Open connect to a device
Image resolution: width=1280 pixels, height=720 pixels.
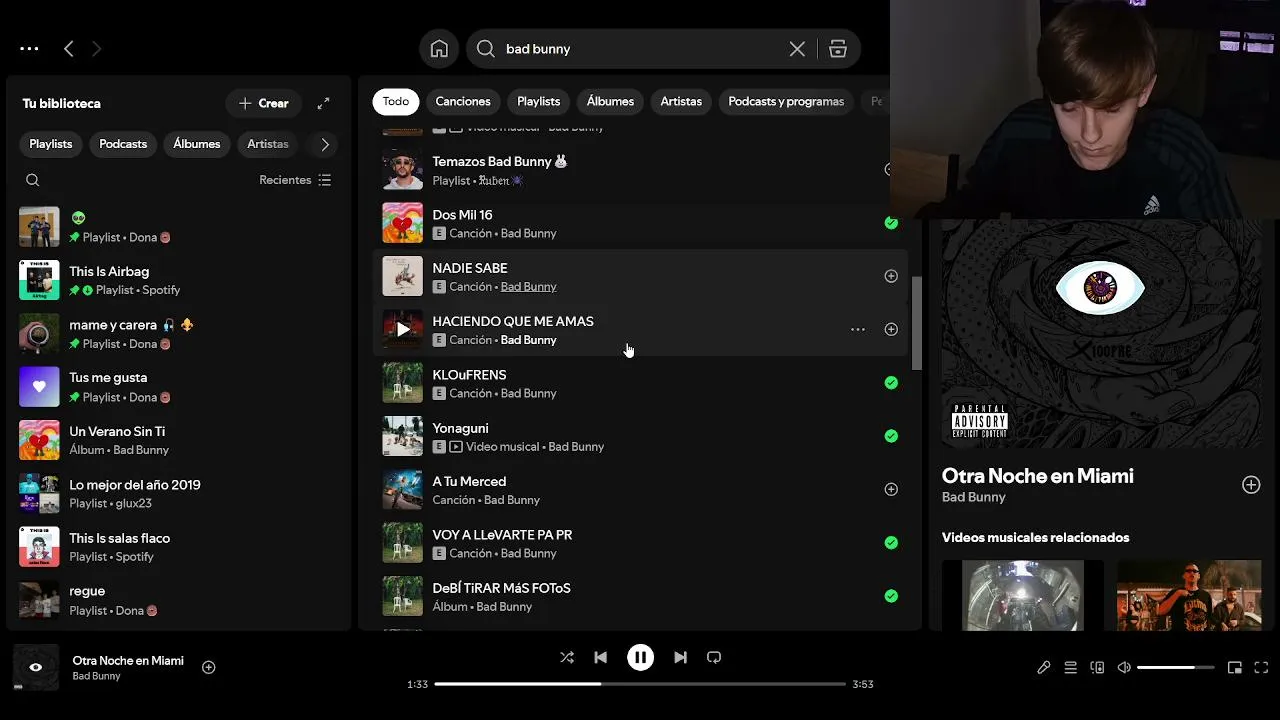click(1097, 667)
